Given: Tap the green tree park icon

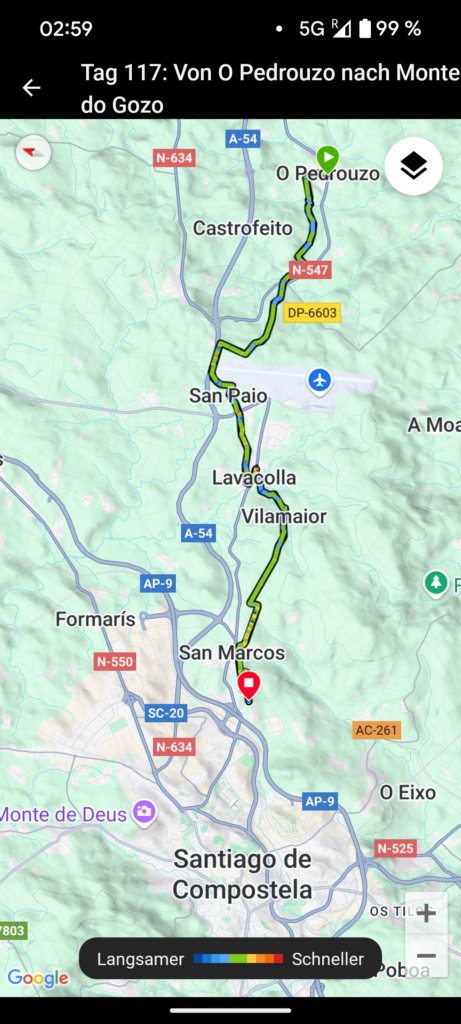Looking at the screenshot, I should (435, 583).
